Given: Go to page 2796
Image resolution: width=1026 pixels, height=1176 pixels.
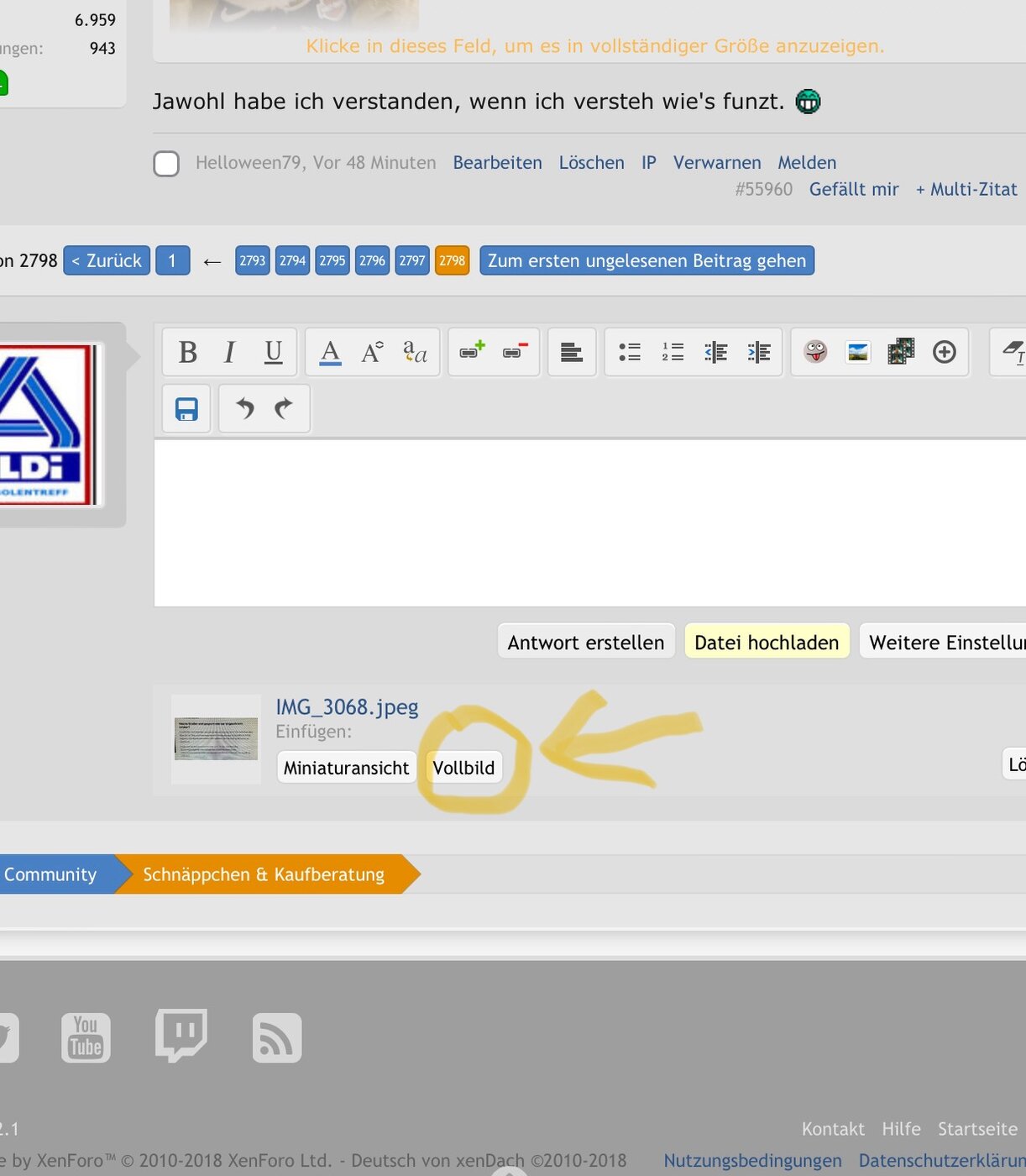Looking at the screenshot, I should [x=372, y=260].
